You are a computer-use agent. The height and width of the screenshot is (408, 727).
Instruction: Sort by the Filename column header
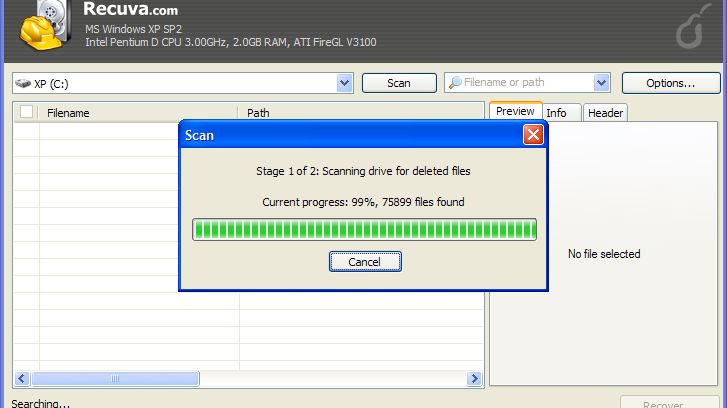pyautogui.click(x=138, y=113)
